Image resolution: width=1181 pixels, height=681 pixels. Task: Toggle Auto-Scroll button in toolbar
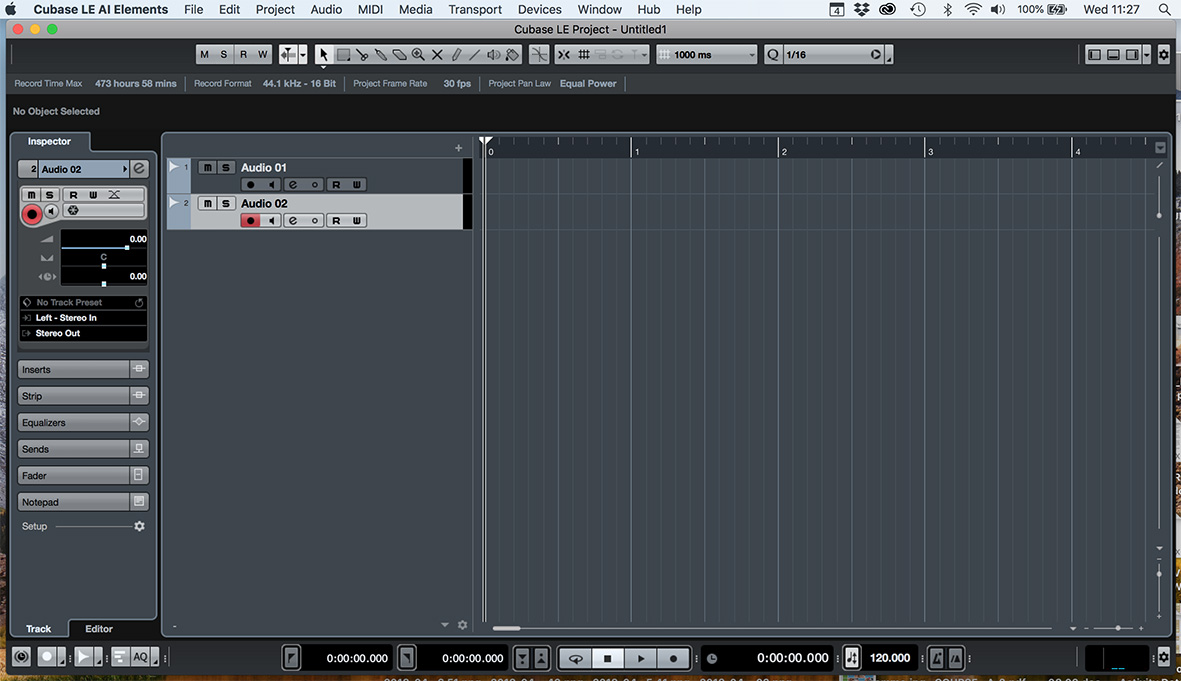(288, 55)
